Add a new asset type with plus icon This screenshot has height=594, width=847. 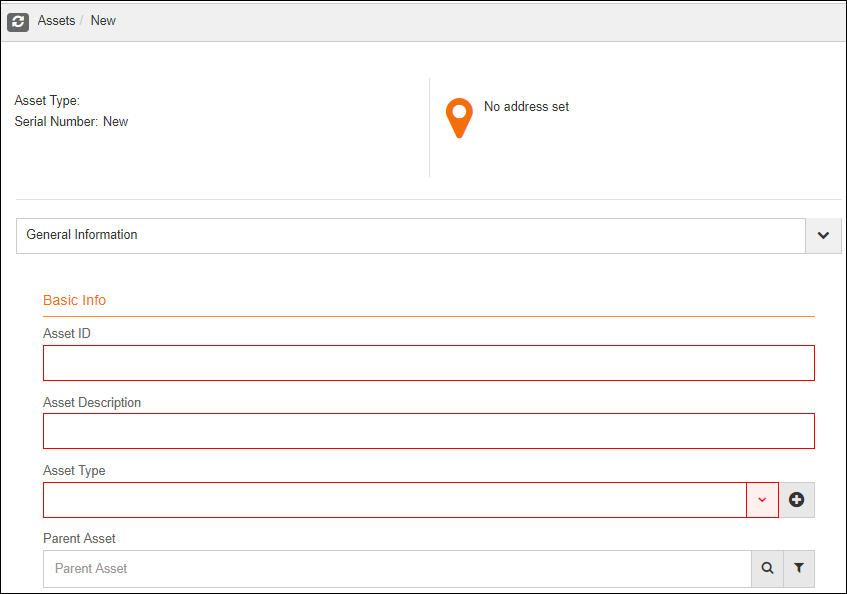point(796,500)
